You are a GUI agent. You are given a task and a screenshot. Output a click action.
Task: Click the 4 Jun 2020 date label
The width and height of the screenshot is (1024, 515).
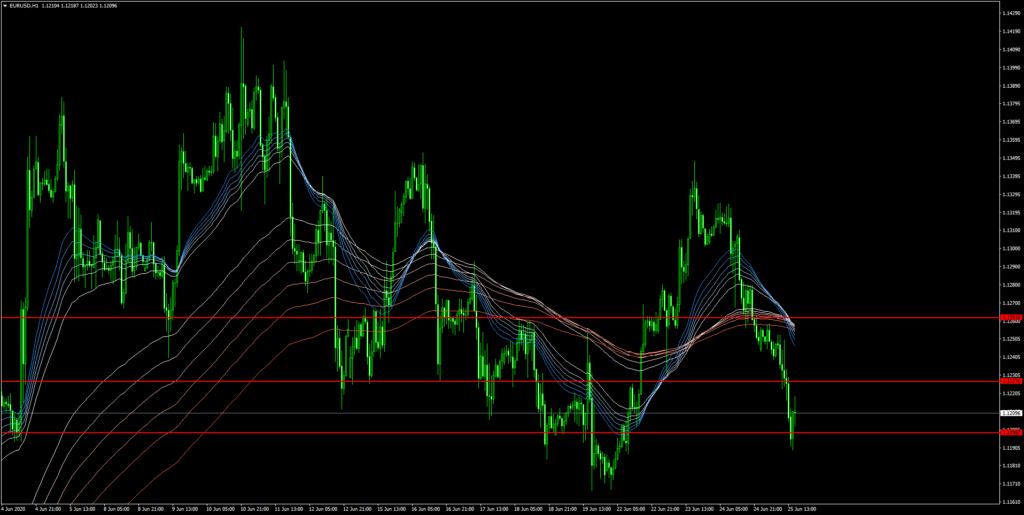point(14,508)
